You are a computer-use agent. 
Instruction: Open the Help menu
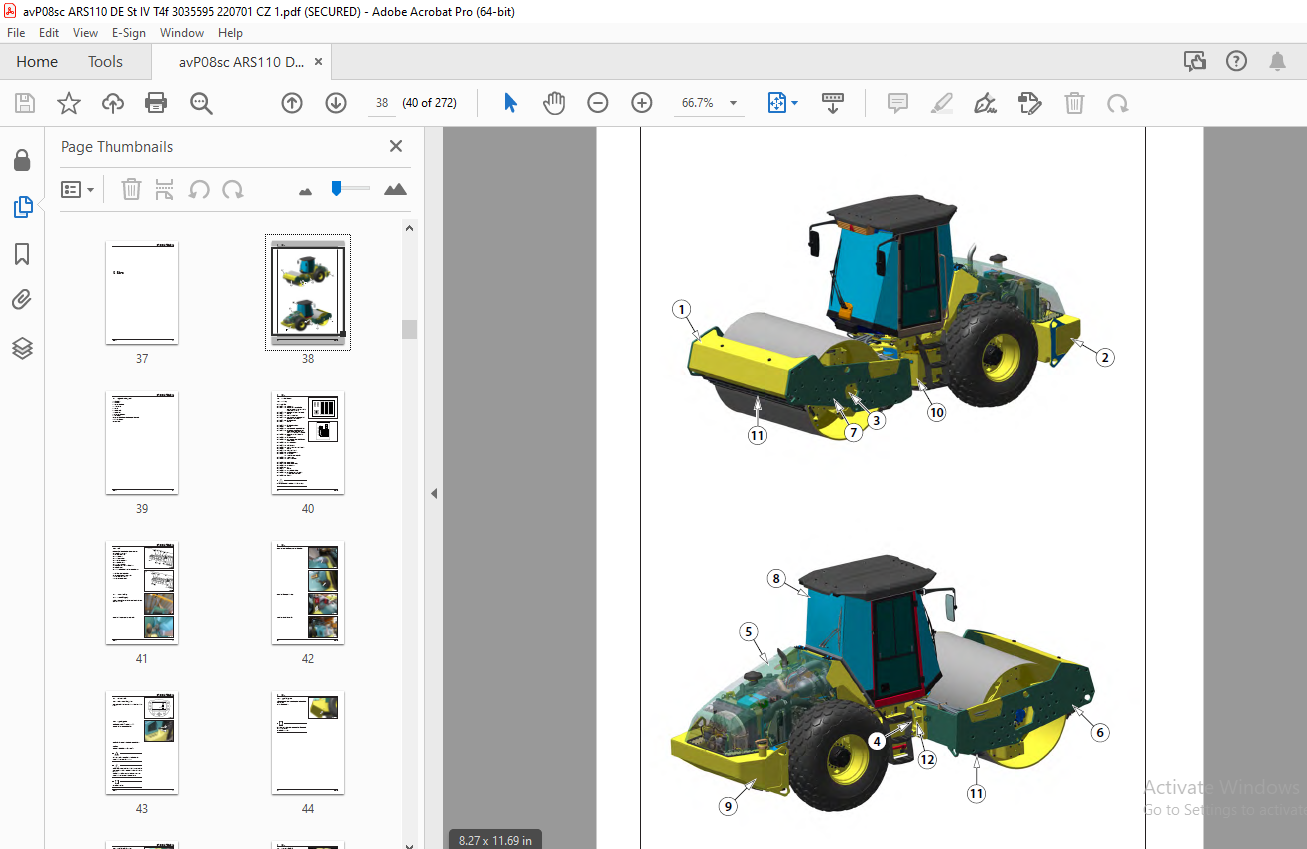tap(230, 33)
